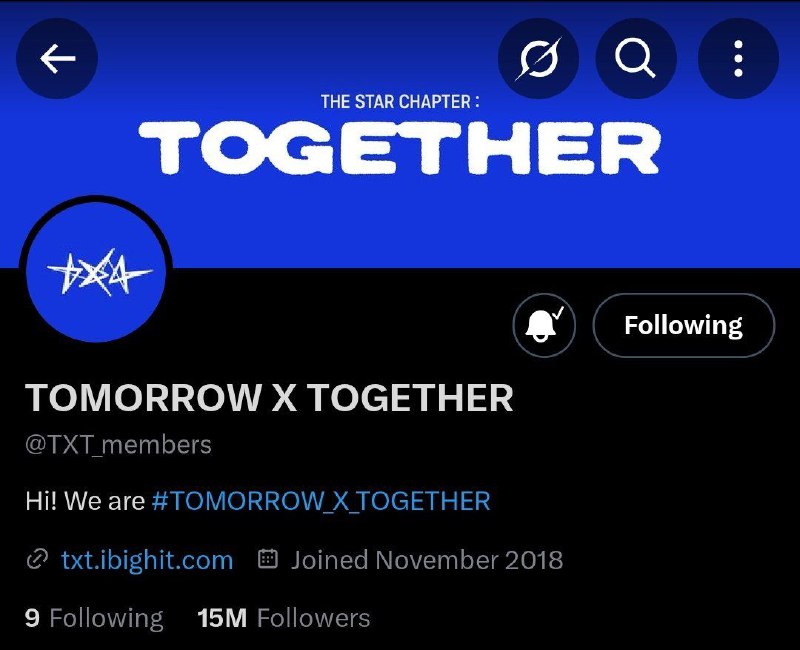The image size is (800, 650).
Task: View the TXT logo profile picture
Action: [x=95, y=271]
